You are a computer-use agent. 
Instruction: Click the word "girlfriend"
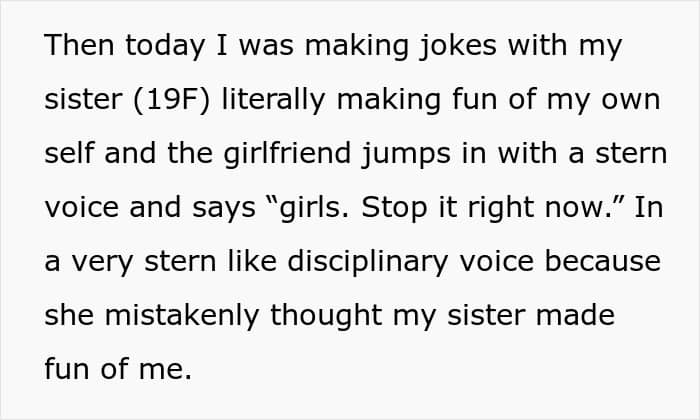[287, 154]
